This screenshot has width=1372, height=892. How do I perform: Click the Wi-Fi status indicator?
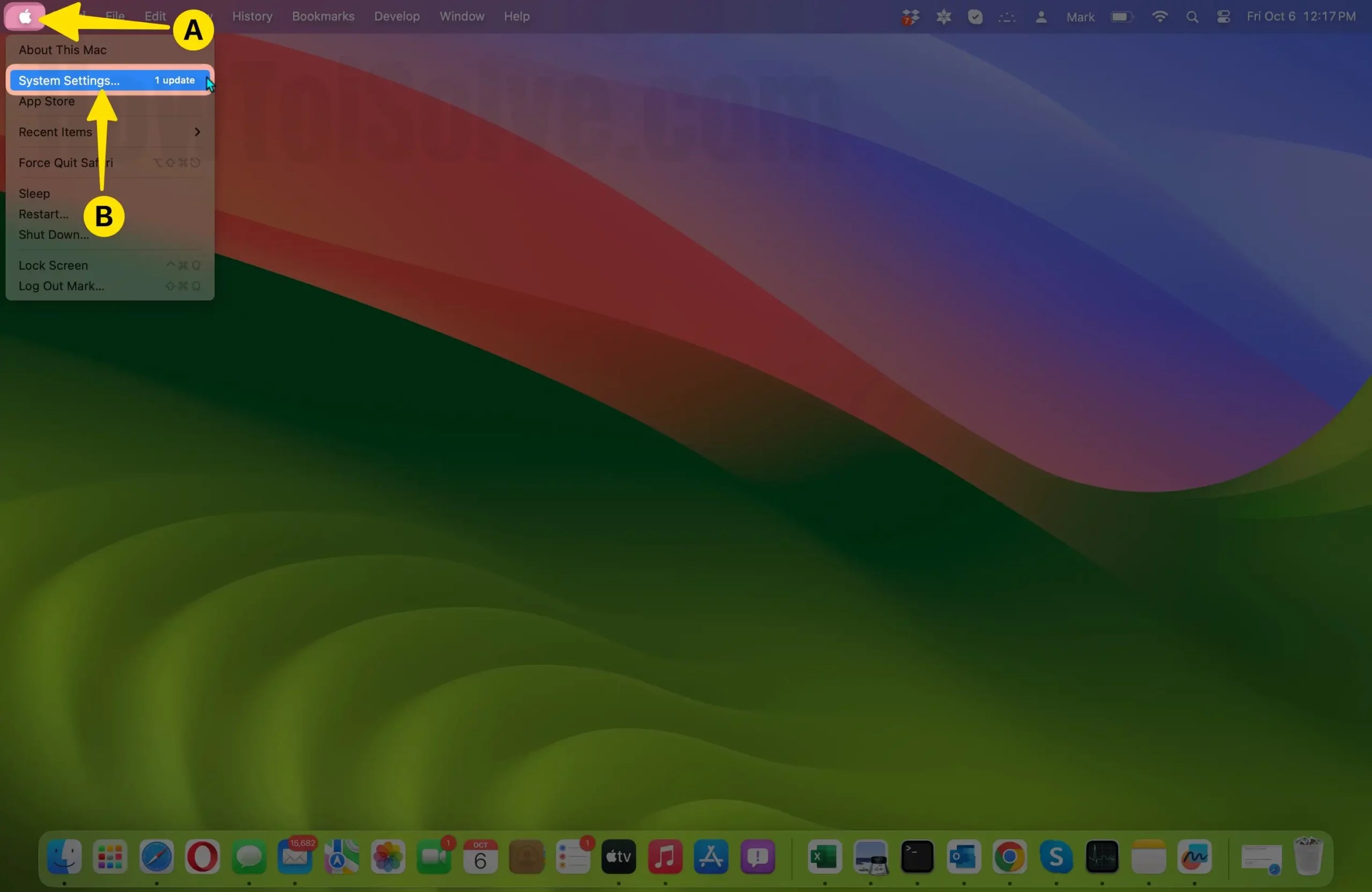coord(1160,17)
